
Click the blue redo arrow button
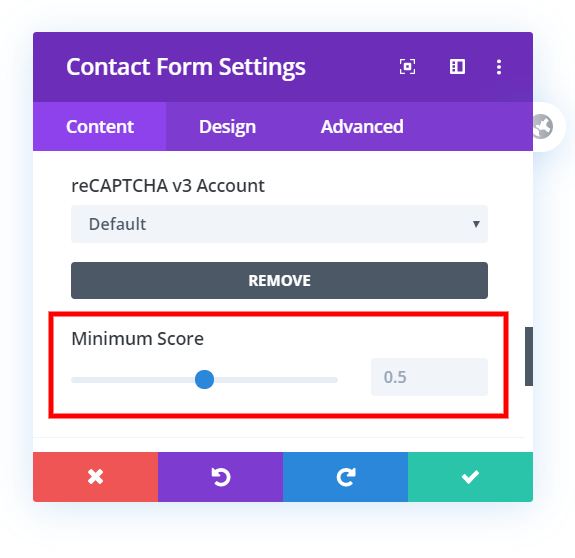tap(345, 477)
